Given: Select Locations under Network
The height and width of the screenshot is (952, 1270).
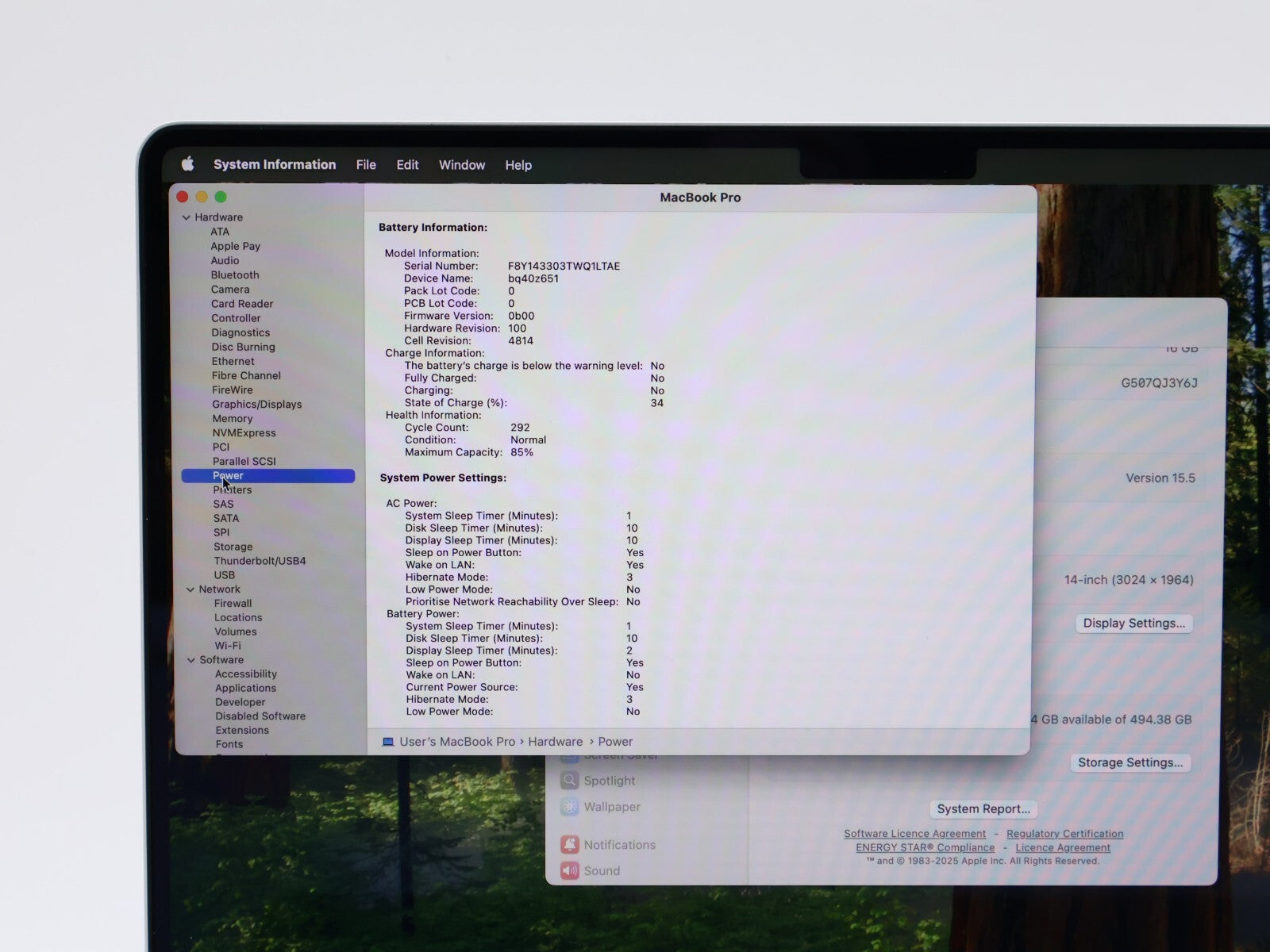Looking at the screenshot, I should coord(238,617).
